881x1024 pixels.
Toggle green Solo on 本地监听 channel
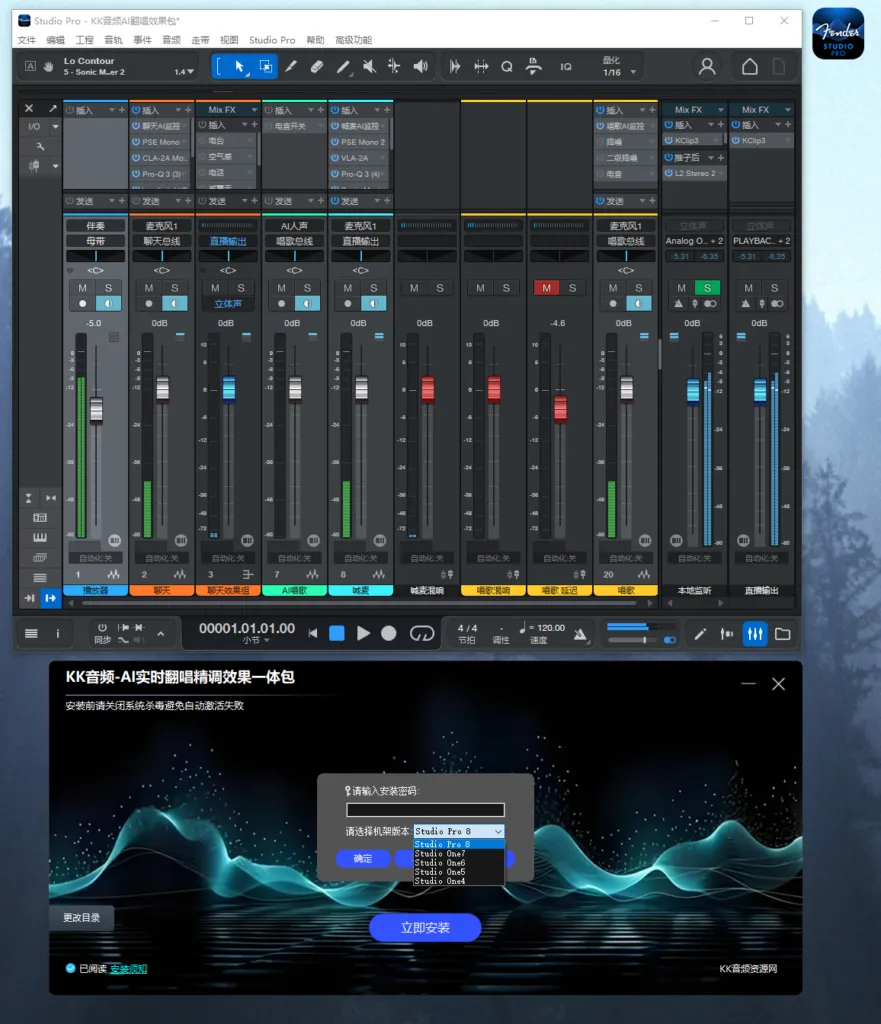[707, 288]
